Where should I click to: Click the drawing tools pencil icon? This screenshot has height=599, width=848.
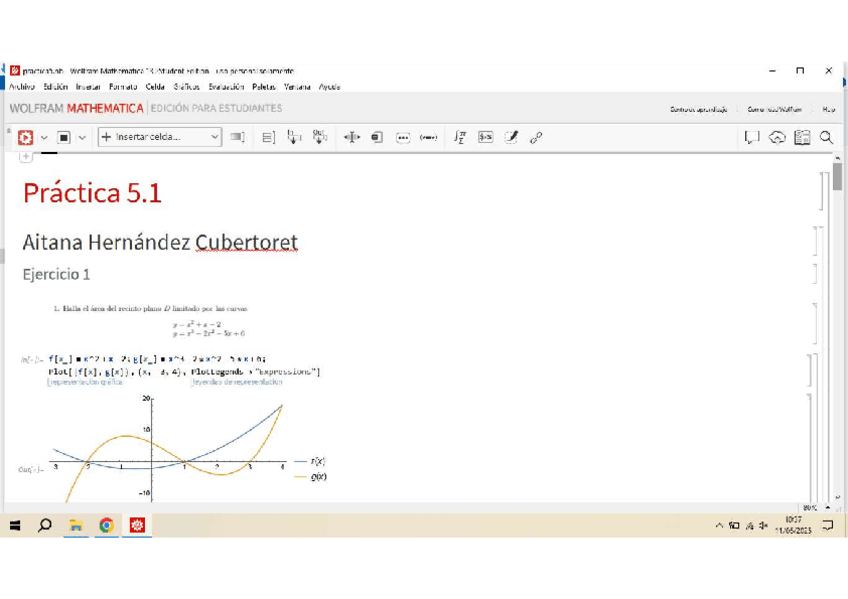(x=511, y=138)
